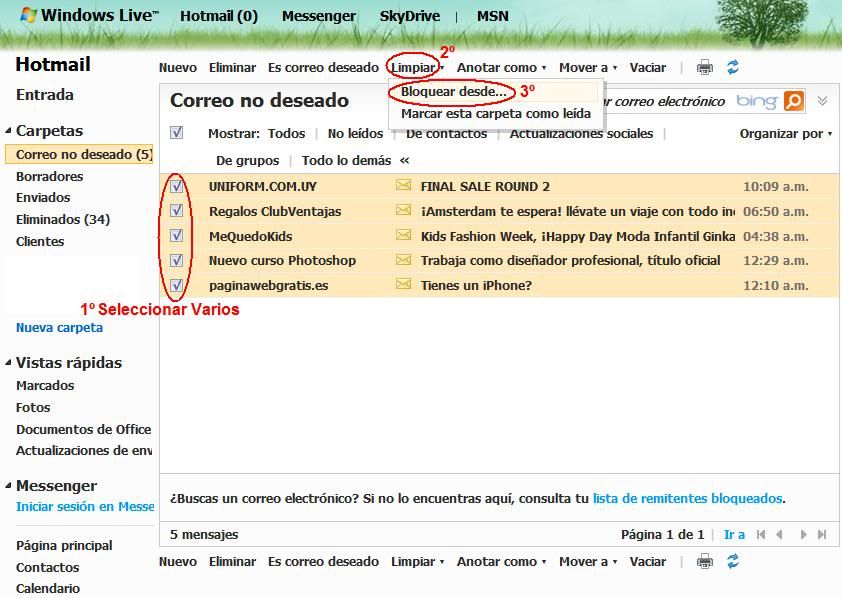
Task: Uncheck the Regalos ClubVentajas message checkbox
Action: pos(177,210)
